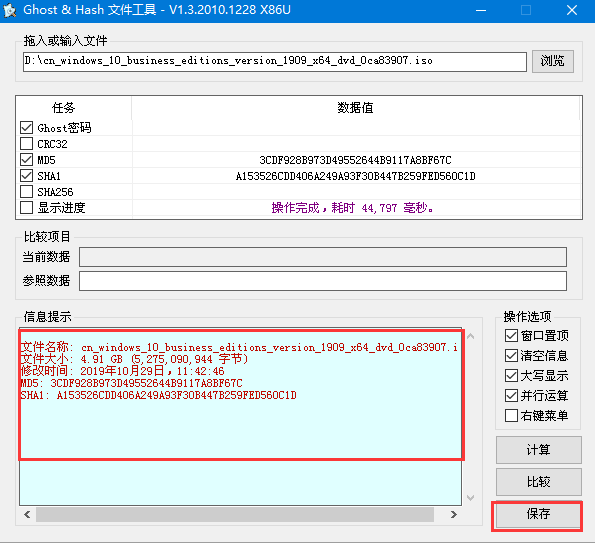Click the 文件名称 line in info box

pyautogui.click(x=239, y=347)
